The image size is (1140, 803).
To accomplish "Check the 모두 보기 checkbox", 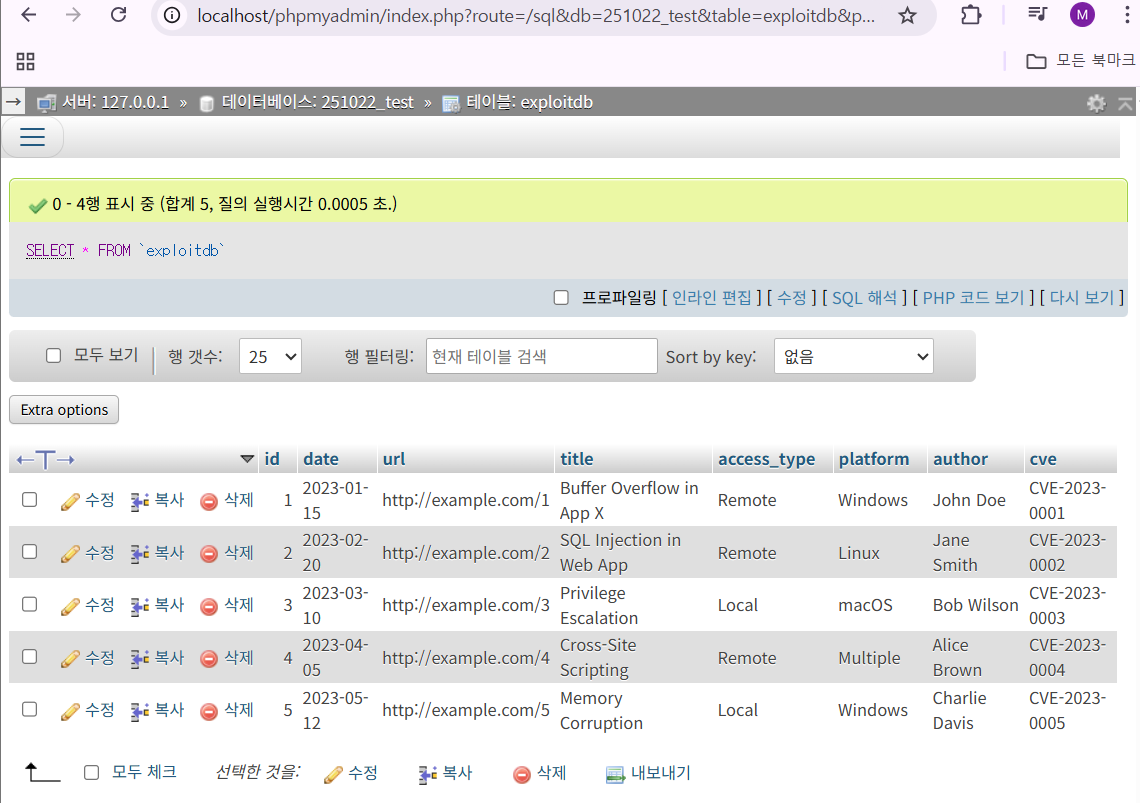I will pyautogui.click(x=53, y=354).
